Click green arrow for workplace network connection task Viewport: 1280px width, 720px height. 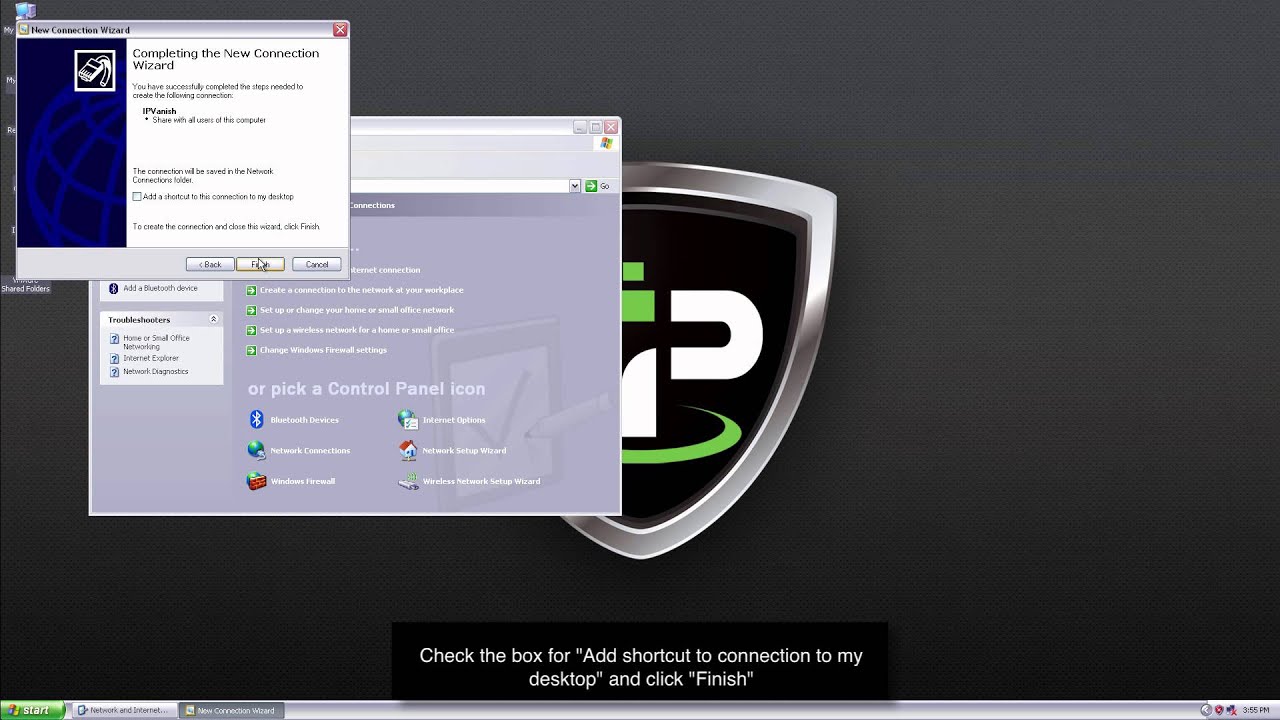251,290
